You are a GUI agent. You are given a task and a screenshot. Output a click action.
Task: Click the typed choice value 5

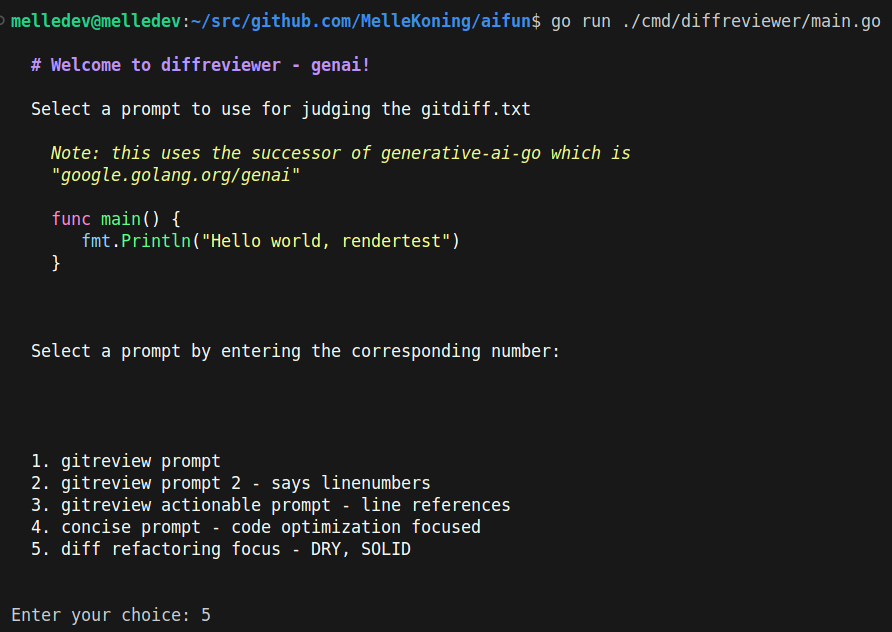click(206, 615)
